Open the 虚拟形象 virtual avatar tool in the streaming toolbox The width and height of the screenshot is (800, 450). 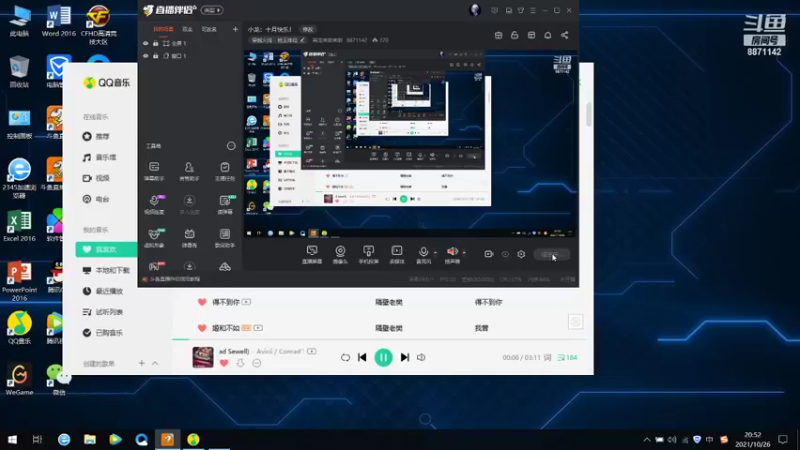click(154, 238)
